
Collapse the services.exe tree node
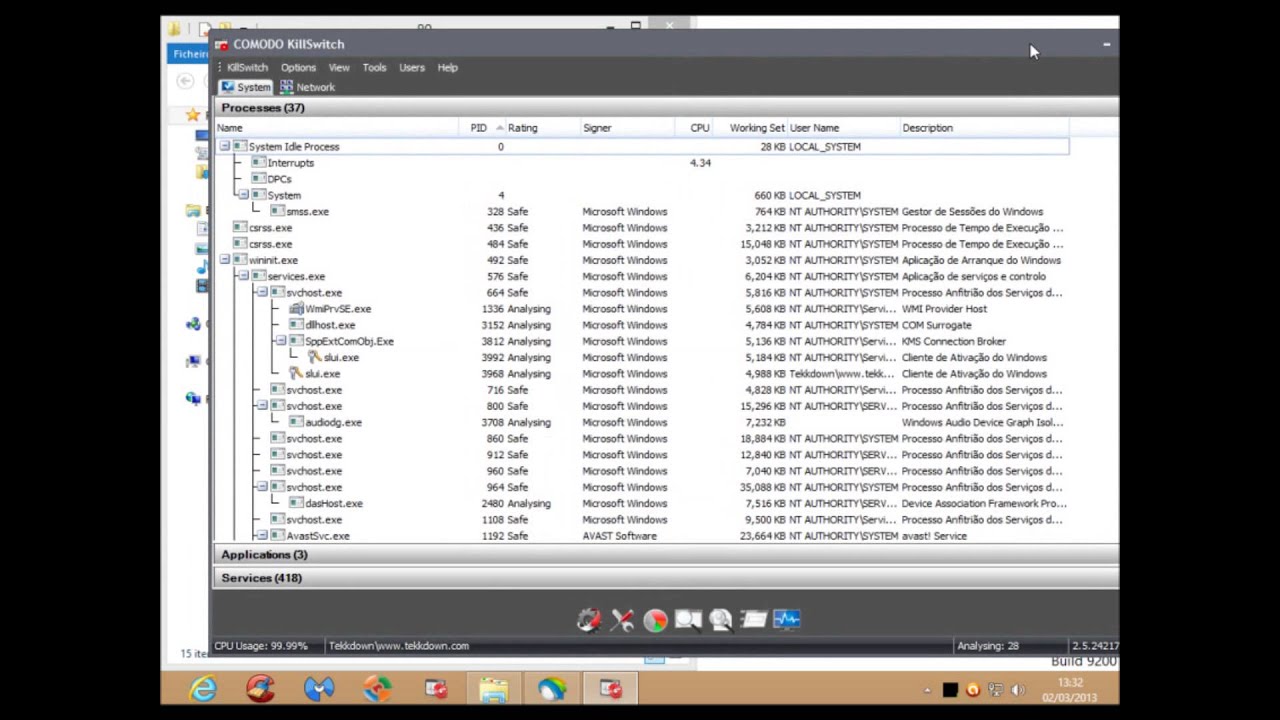click(x=243, y=276)
